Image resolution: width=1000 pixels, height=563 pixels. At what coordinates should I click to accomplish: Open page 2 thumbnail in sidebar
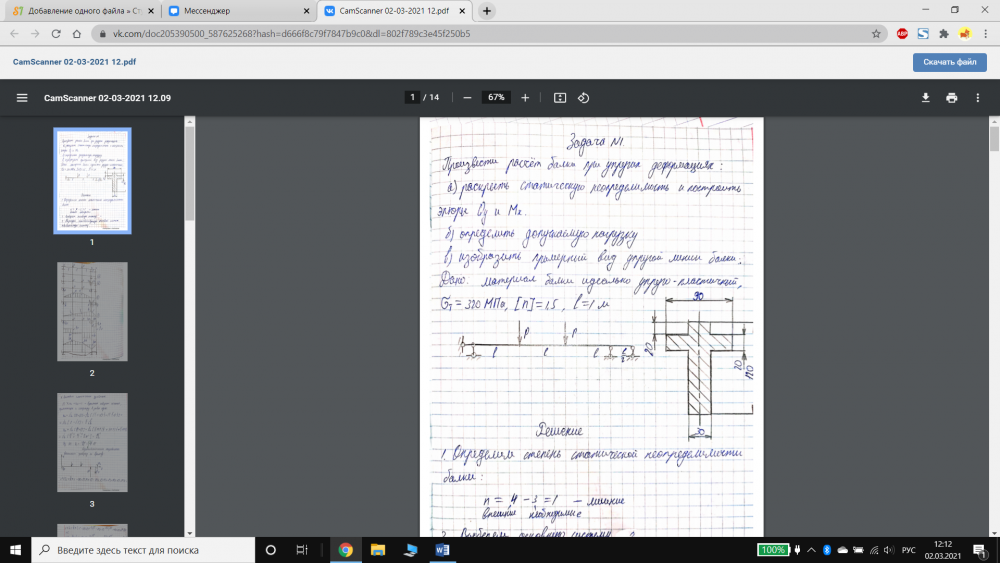[92, 313]
